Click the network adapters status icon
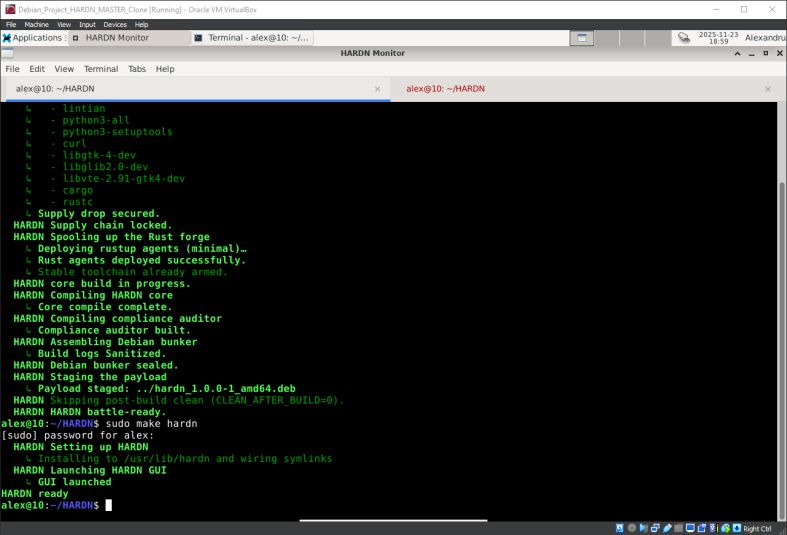The image size is (787, 535). point(655,528)
